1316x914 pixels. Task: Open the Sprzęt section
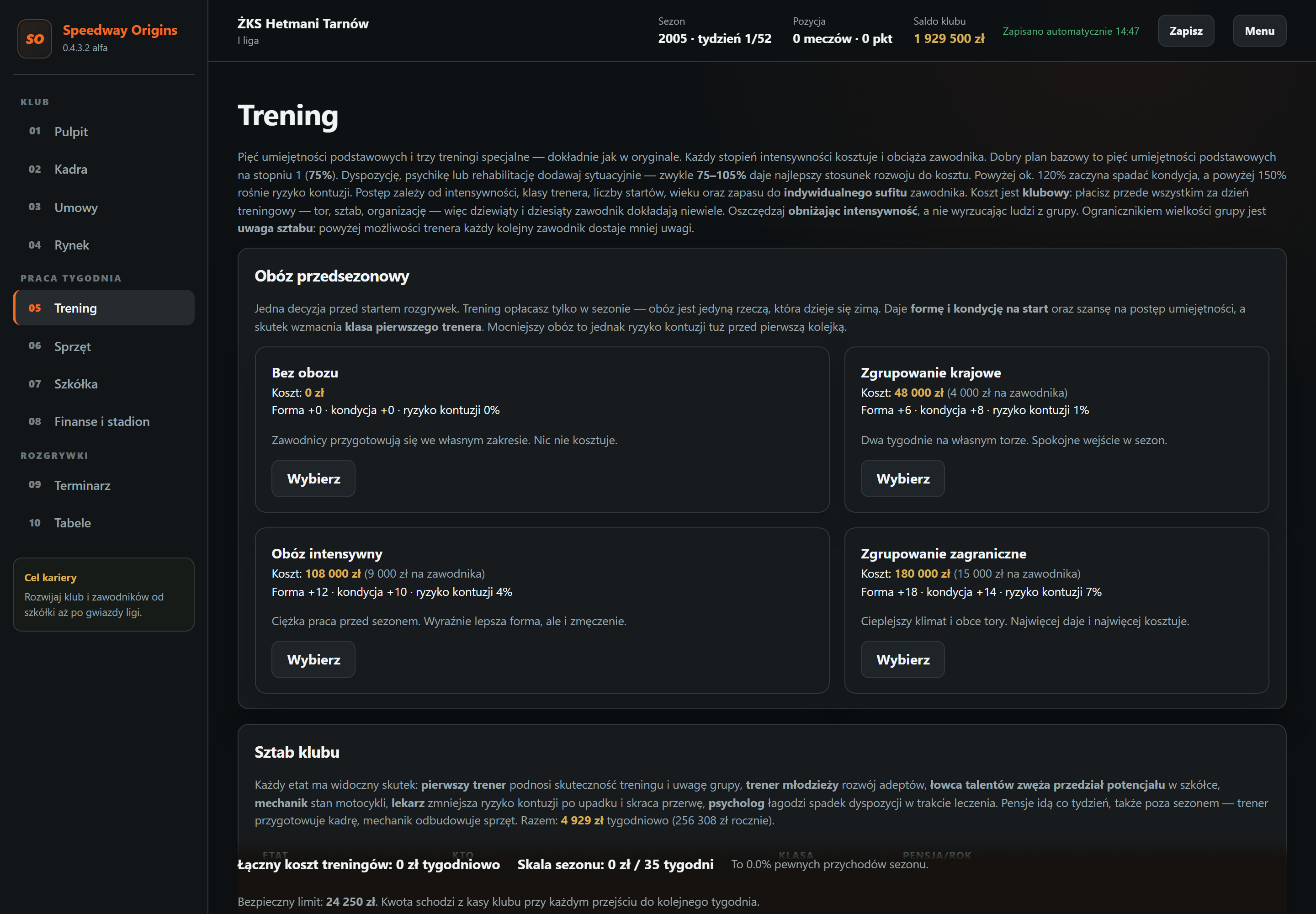pos(104,346)
